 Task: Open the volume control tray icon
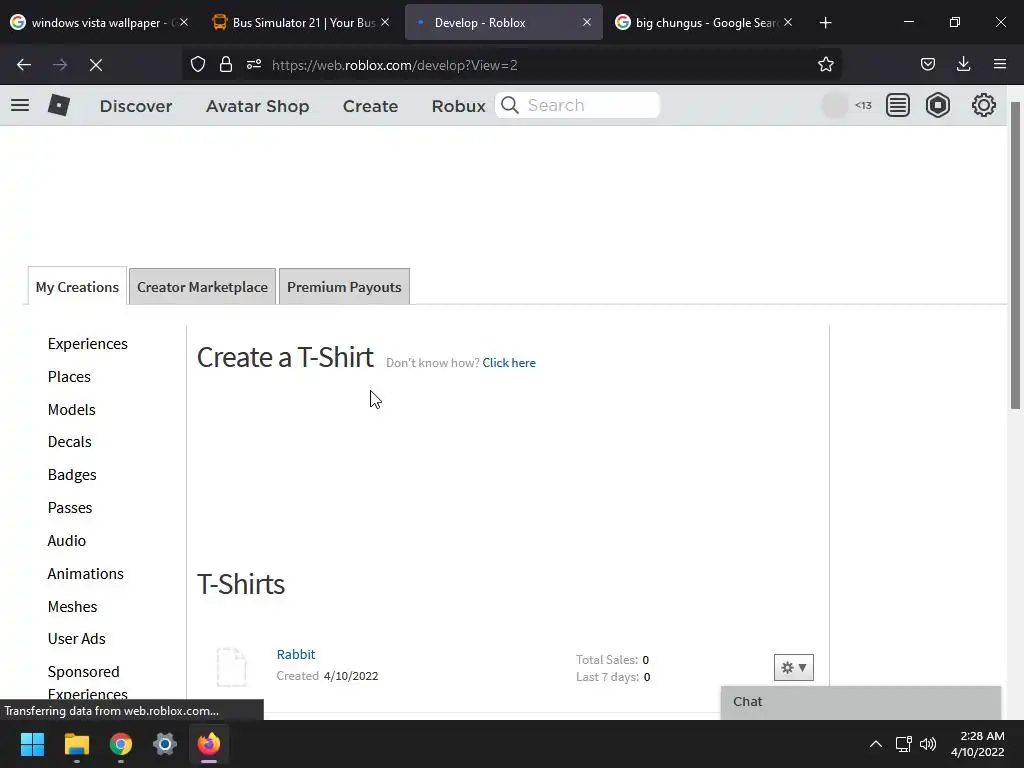tap(928, 744)
